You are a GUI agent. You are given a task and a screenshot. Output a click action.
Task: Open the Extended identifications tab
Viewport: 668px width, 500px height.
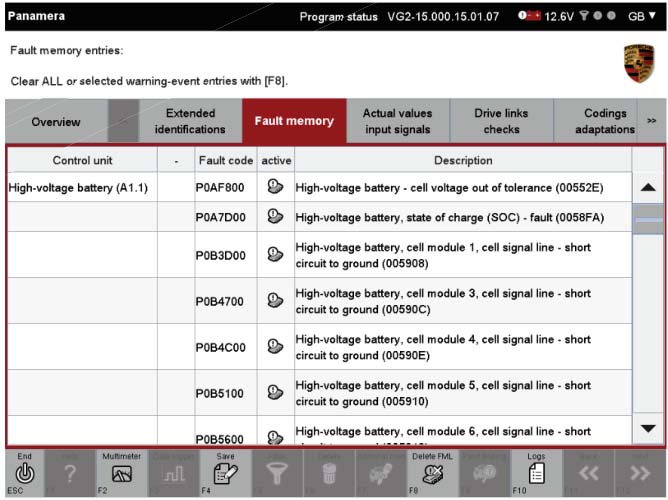coord(190,121)
